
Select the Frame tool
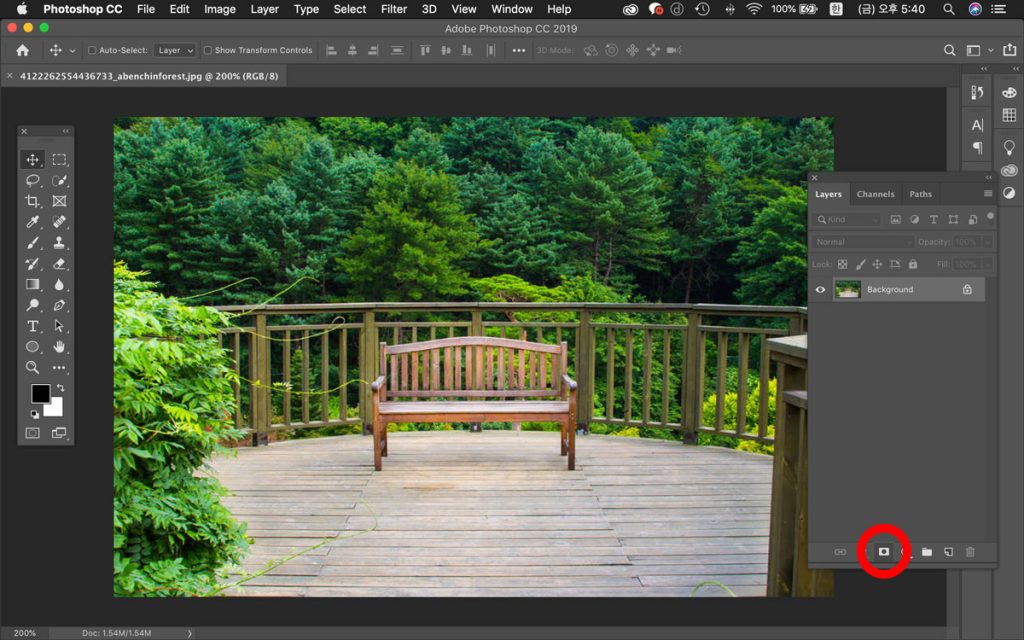pos(59,201)
